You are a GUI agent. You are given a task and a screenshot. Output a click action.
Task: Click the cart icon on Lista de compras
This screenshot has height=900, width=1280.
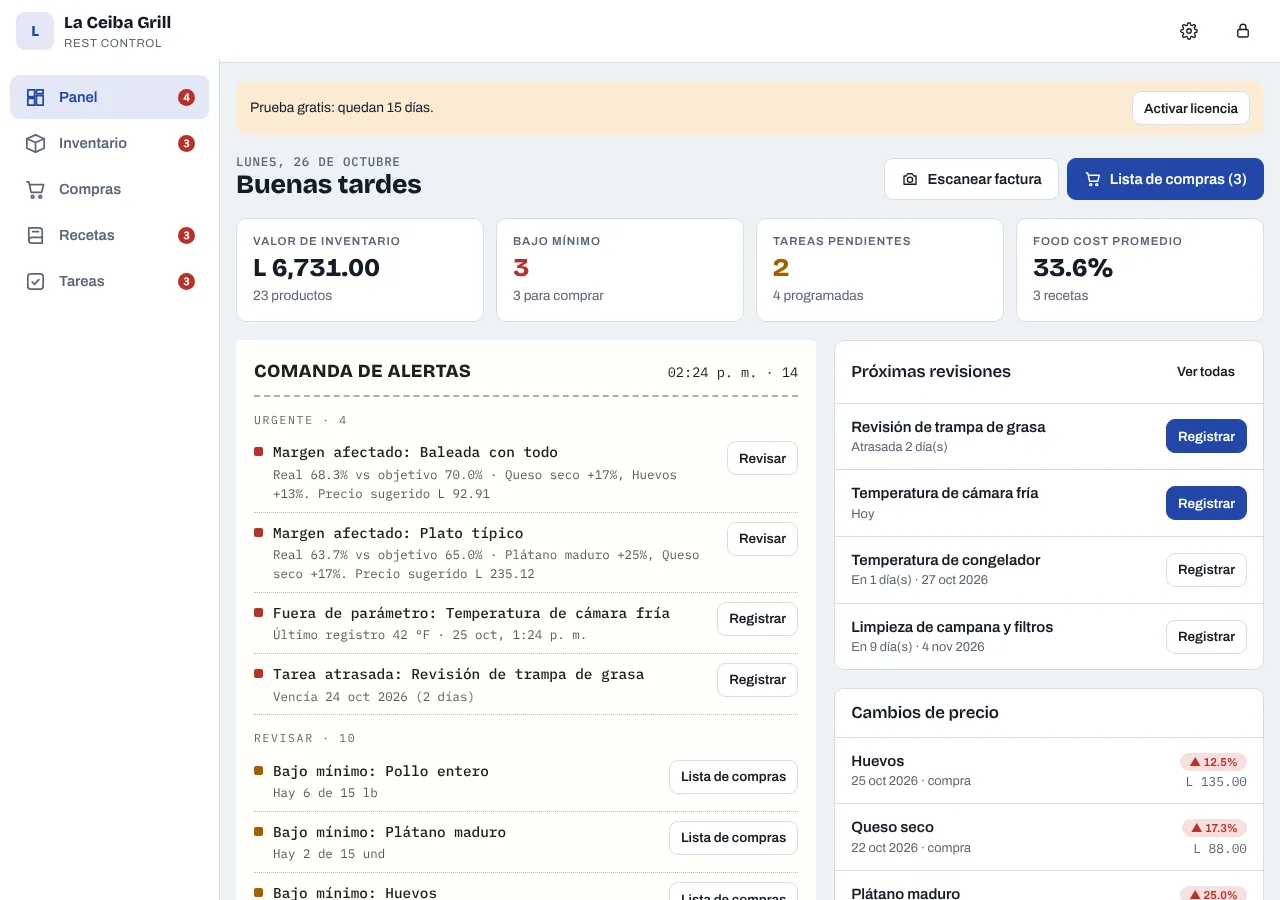coord(1092,179)
